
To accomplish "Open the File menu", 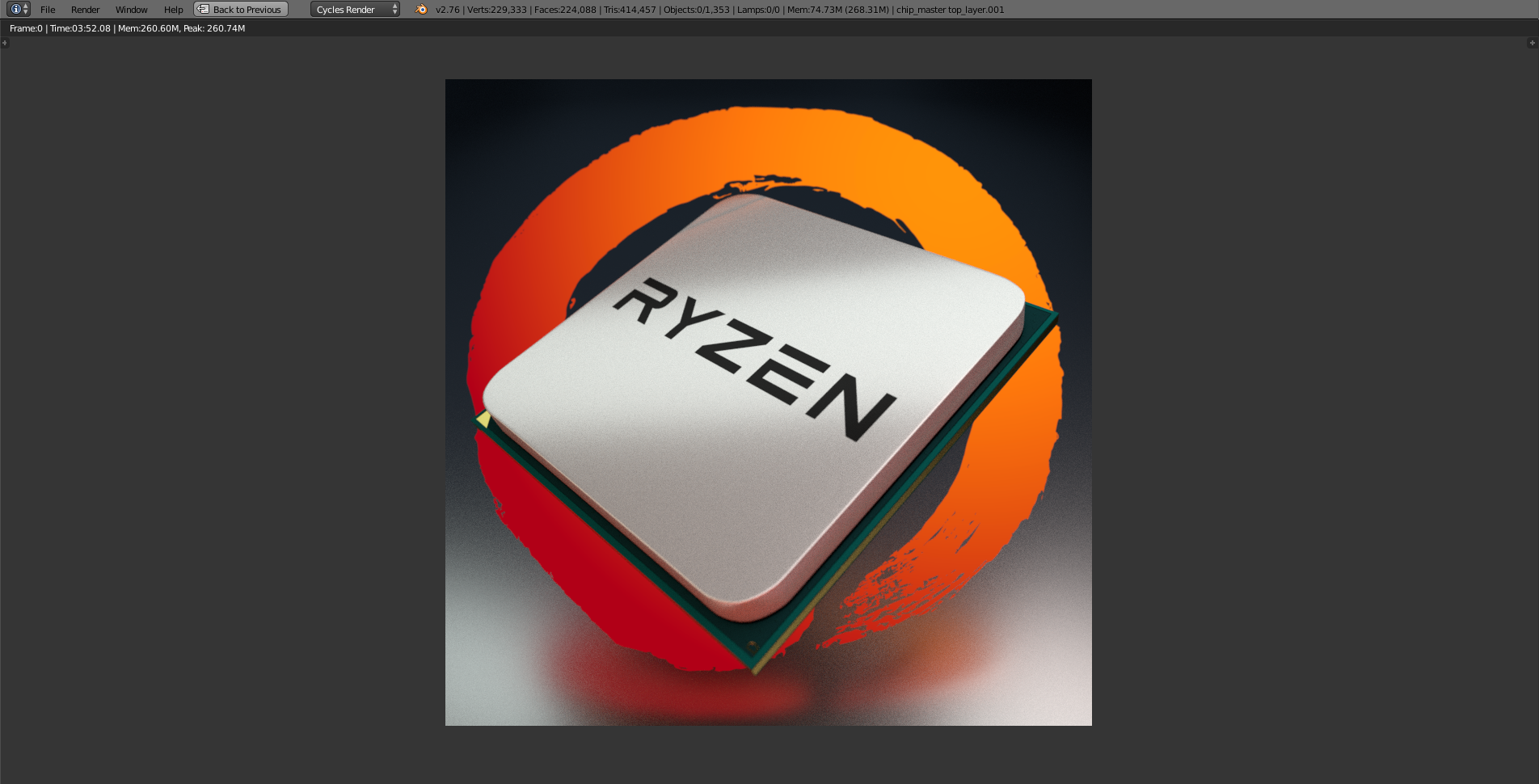I will 48,10.
